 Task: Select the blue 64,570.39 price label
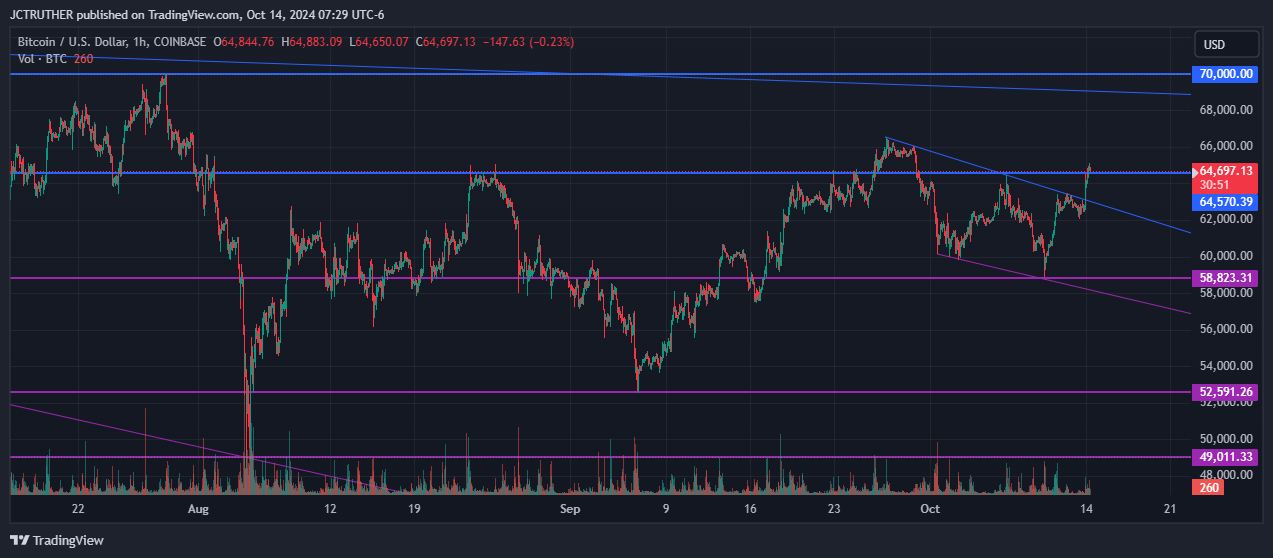click(x=1224, y=202)
